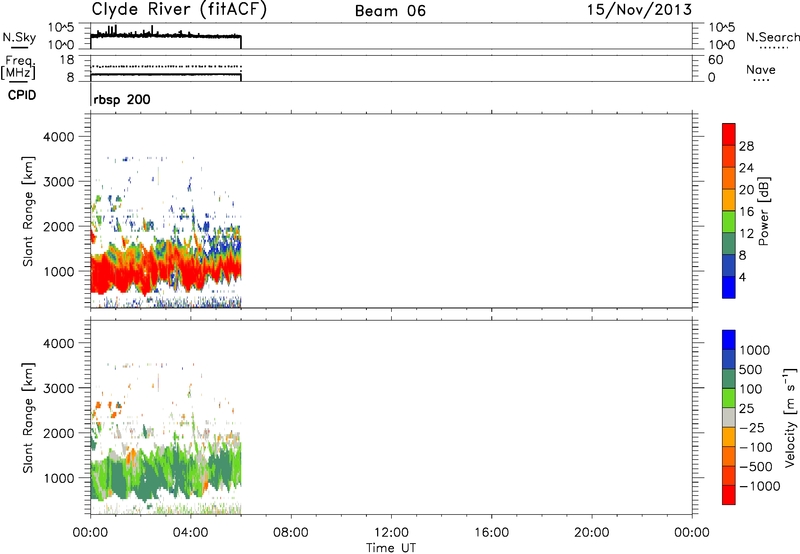Click the "N.Sky" legend label

[19, 37]
